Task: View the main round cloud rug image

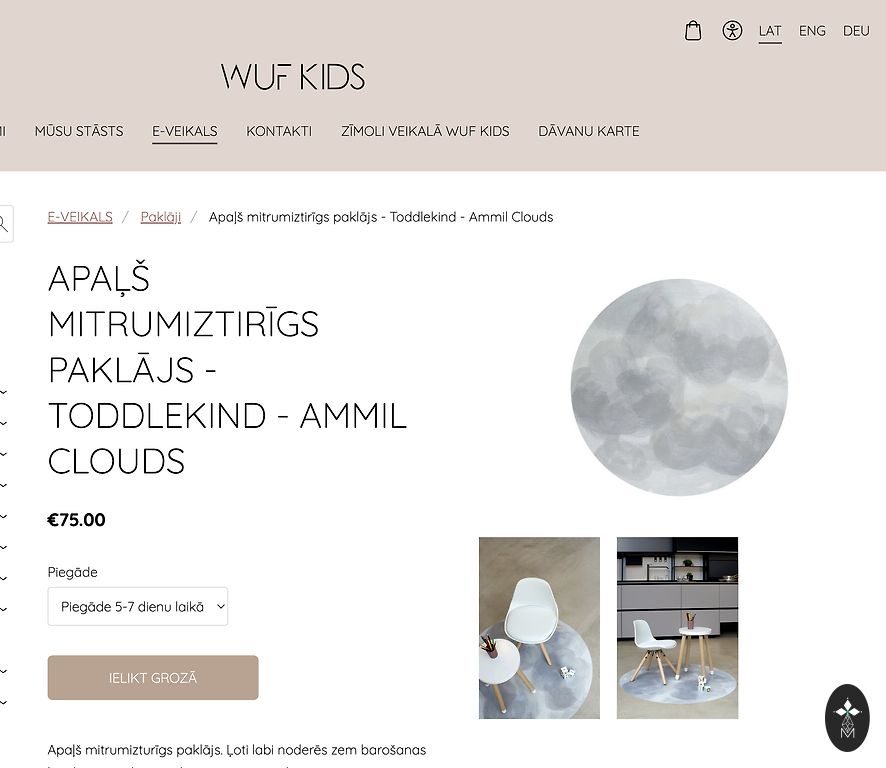Action: click(x=679, y=387)
